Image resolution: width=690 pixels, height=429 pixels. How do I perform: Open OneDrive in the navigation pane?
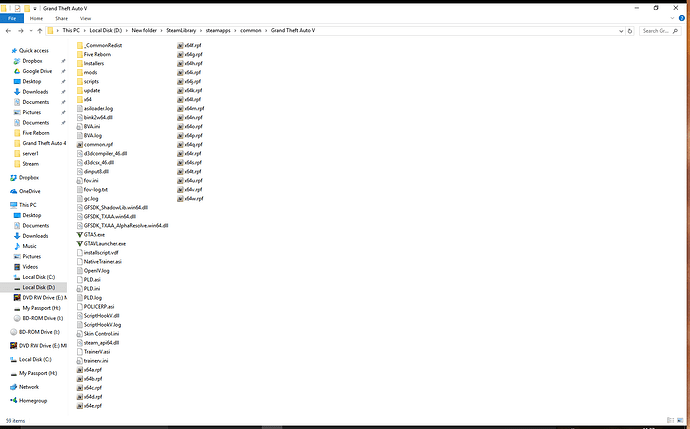coord(26,191)
